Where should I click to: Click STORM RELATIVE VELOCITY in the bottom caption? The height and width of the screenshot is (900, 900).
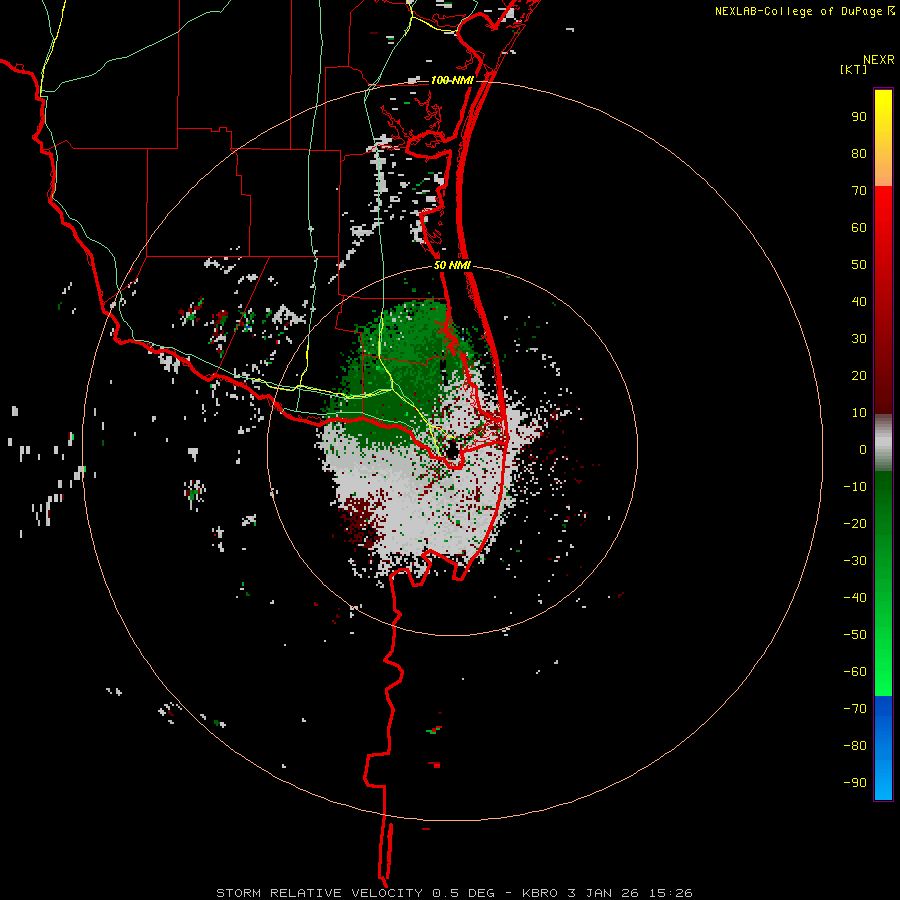[x=319, y=893]
